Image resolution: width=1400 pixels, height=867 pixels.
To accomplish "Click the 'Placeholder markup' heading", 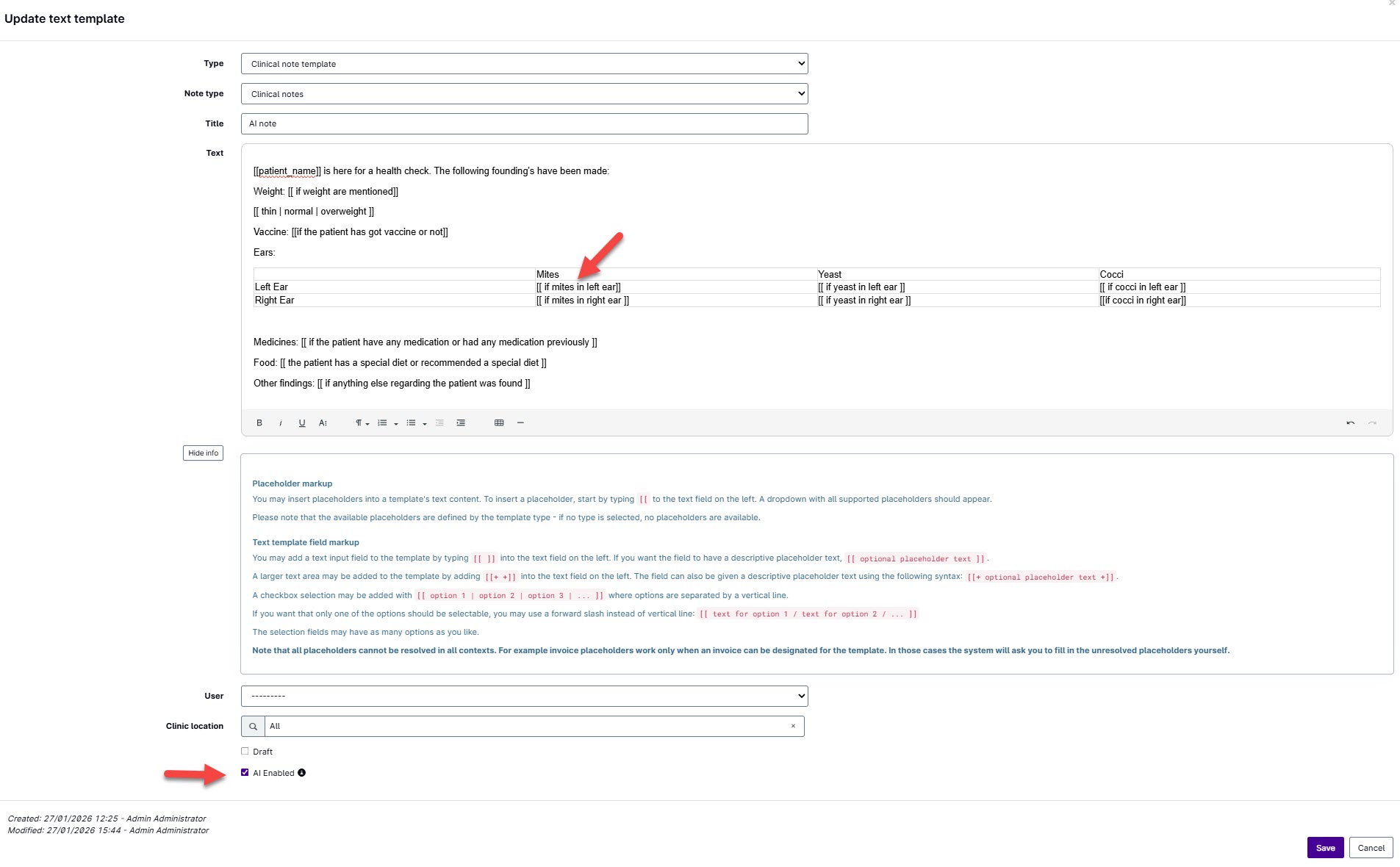I will coord(292,483).
